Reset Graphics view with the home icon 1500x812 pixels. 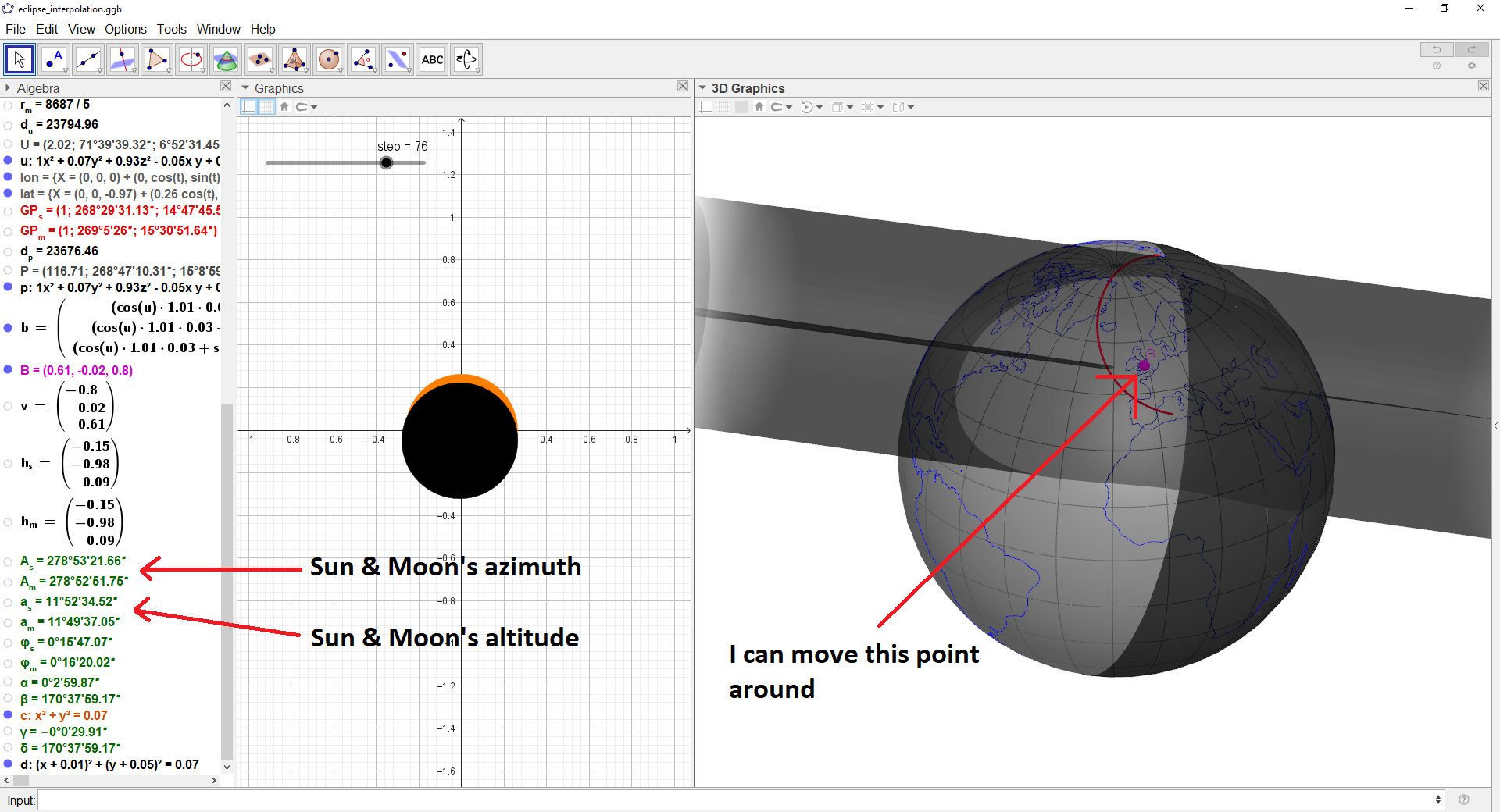click(284, 107)
